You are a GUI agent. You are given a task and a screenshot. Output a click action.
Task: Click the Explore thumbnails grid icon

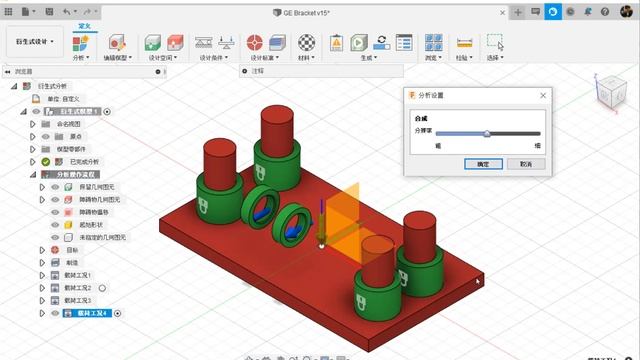click(433, 42)
